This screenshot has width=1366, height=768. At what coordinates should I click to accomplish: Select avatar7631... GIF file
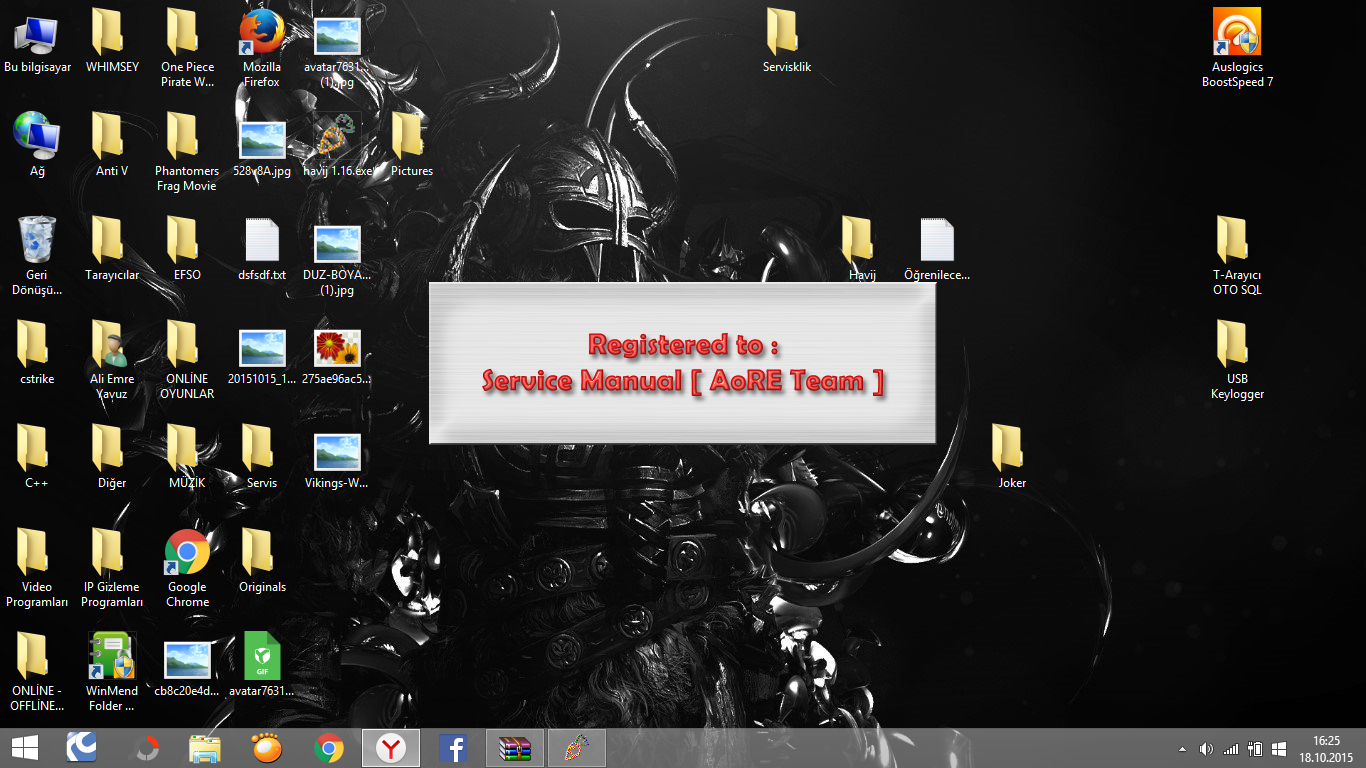(262, 666)
